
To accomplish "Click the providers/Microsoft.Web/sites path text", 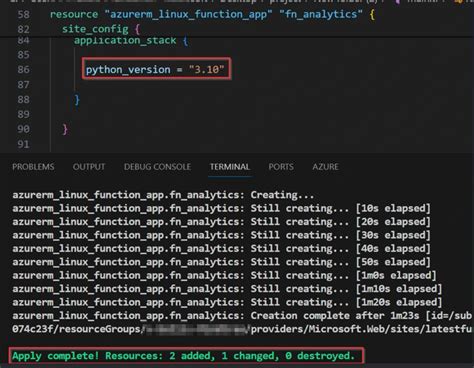I will point(361,329).
